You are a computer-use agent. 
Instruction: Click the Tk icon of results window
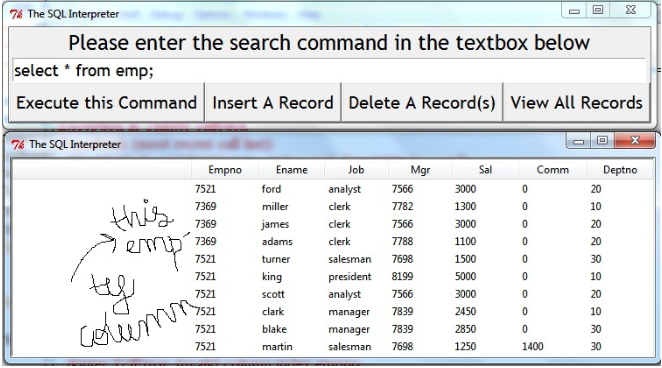coord(18,144)
